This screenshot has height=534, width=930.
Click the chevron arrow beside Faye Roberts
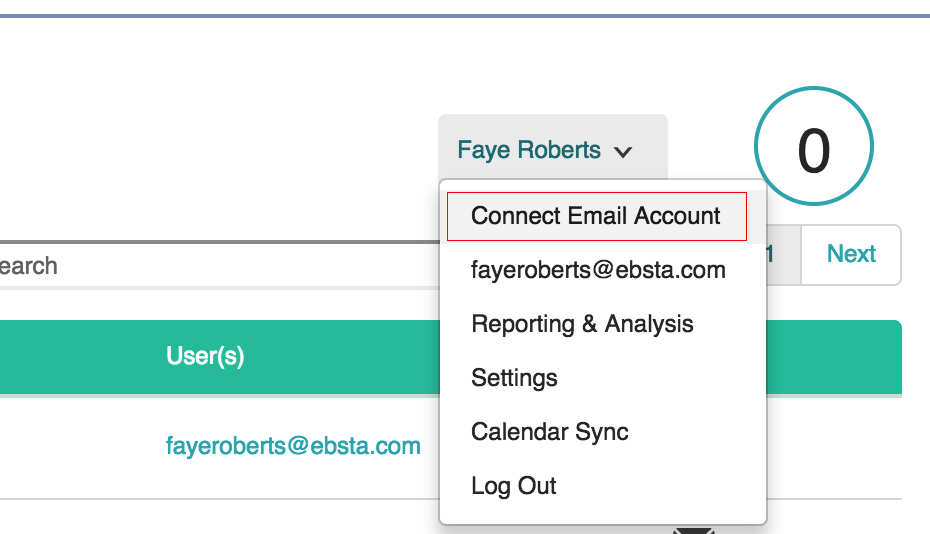pos(623,152)
